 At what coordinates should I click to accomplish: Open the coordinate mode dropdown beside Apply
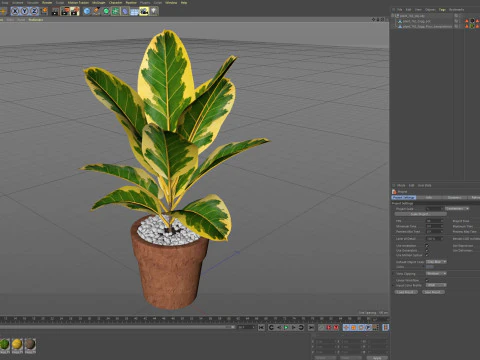pyautogui.click(x=326, y=358)
